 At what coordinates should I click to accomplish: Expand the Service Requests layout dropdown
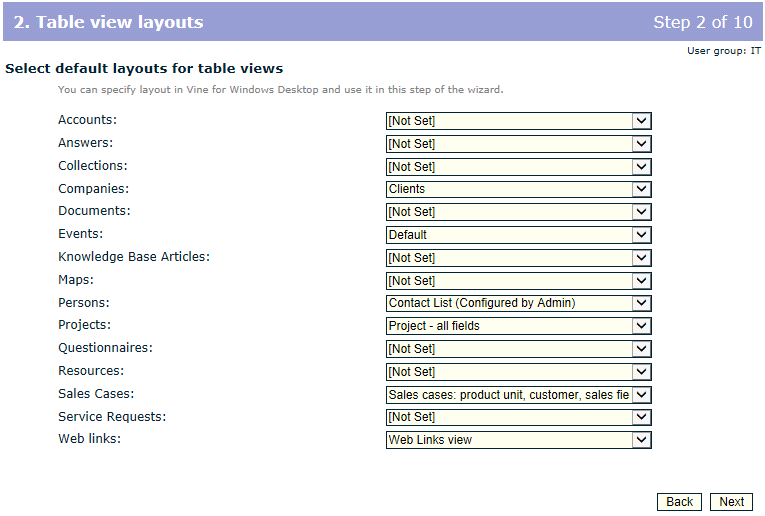pyautogui.click(x=519, y=417)
